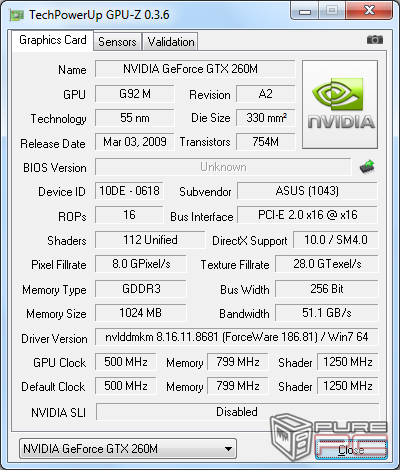Click the 'Texture Fillrate' label text
The image size is (400, 470).
click(235, 265)
